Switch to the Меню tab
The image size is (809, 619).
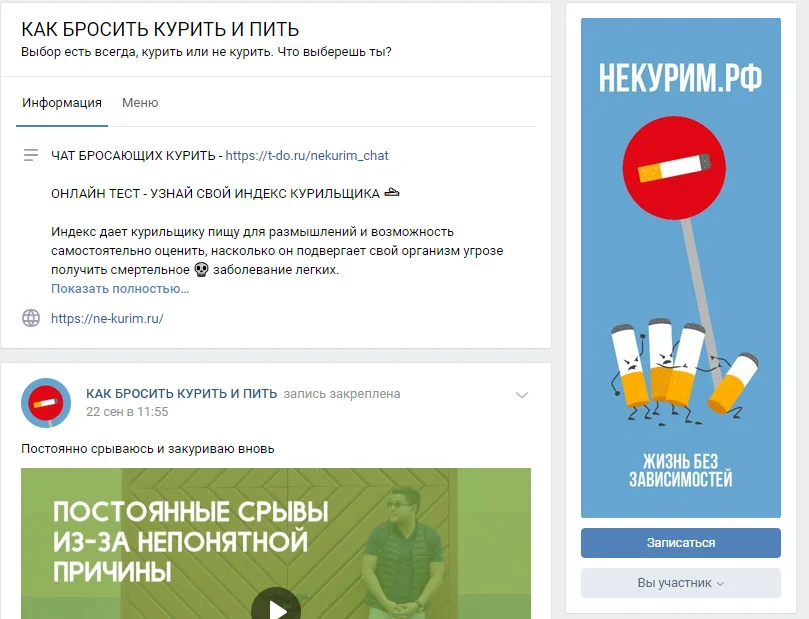(x=140, y=103)
